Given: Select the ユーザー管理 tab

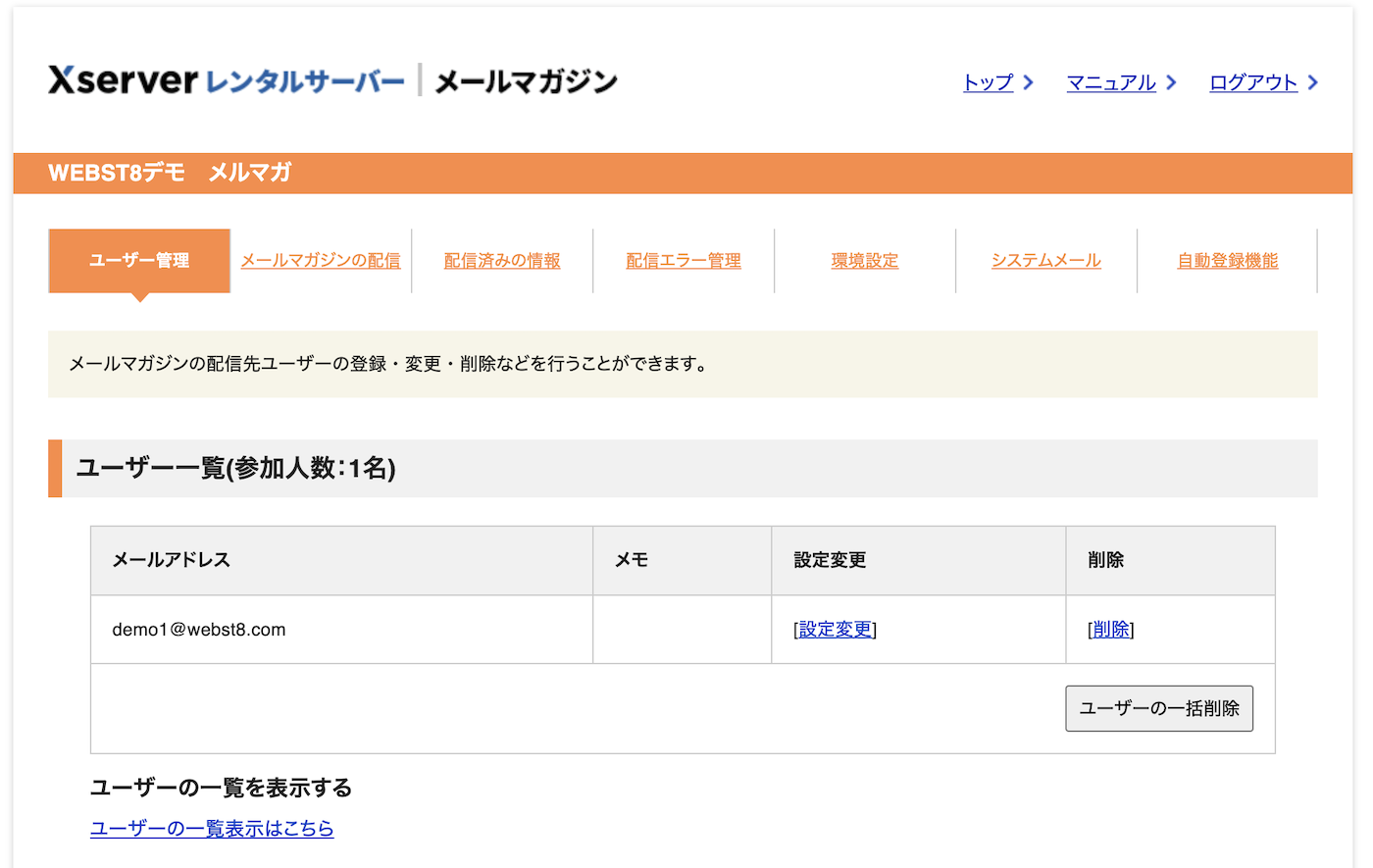Looking at the screenshot, I should [139, 261].
